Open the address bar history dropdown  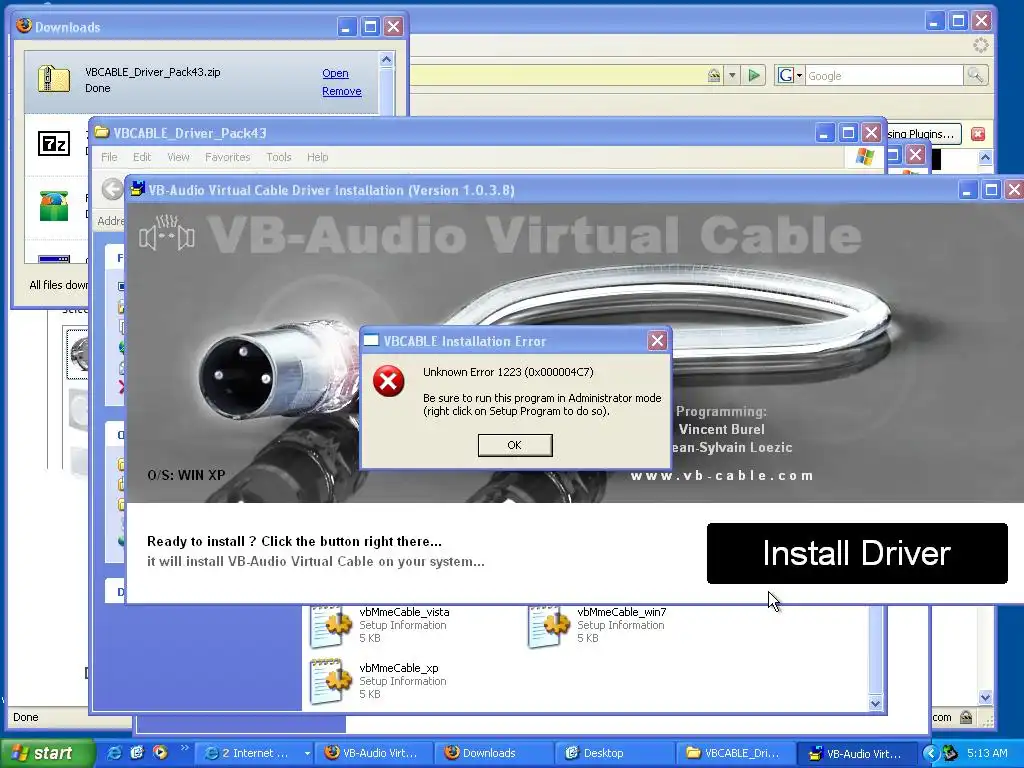[732, 76]
